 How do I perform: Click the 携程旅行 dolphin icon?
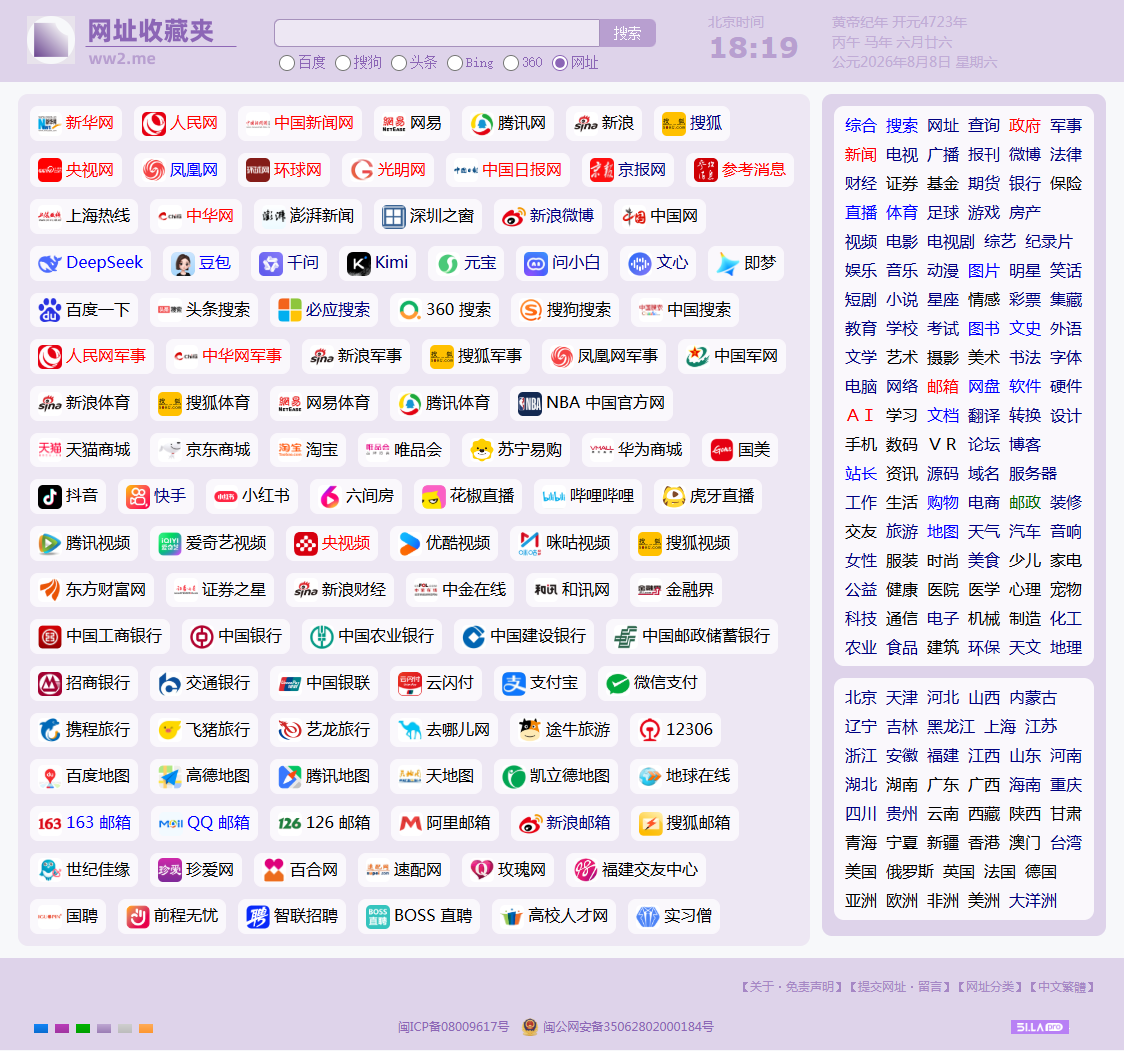pos(49,730)
